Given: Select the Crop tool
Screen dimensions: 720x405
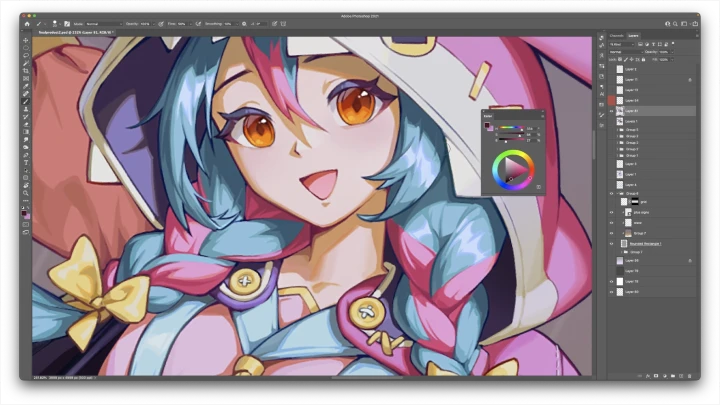Looking at the screenshot, I should tap(26, 71).
